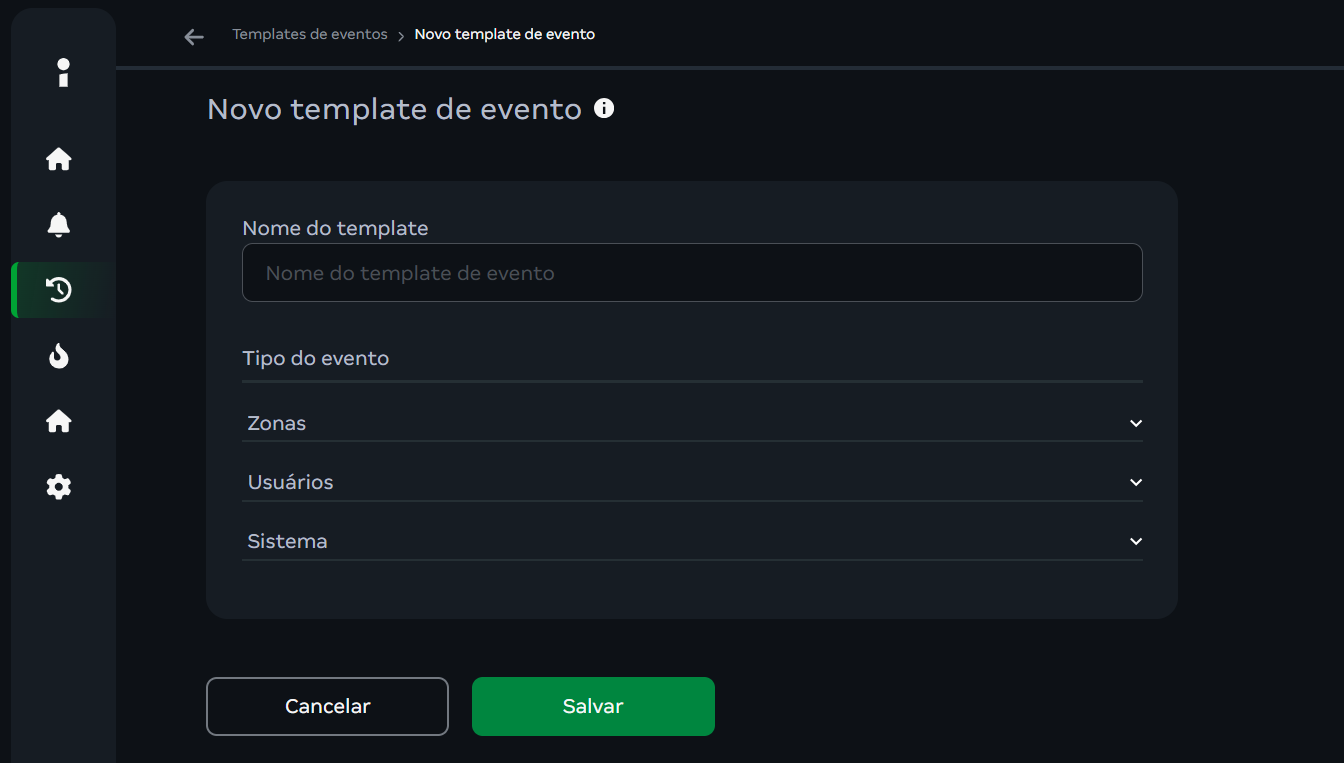Click the green highlight bar beside history icon
Viewport: 1344px width, 763px height.
coord(13,290)
